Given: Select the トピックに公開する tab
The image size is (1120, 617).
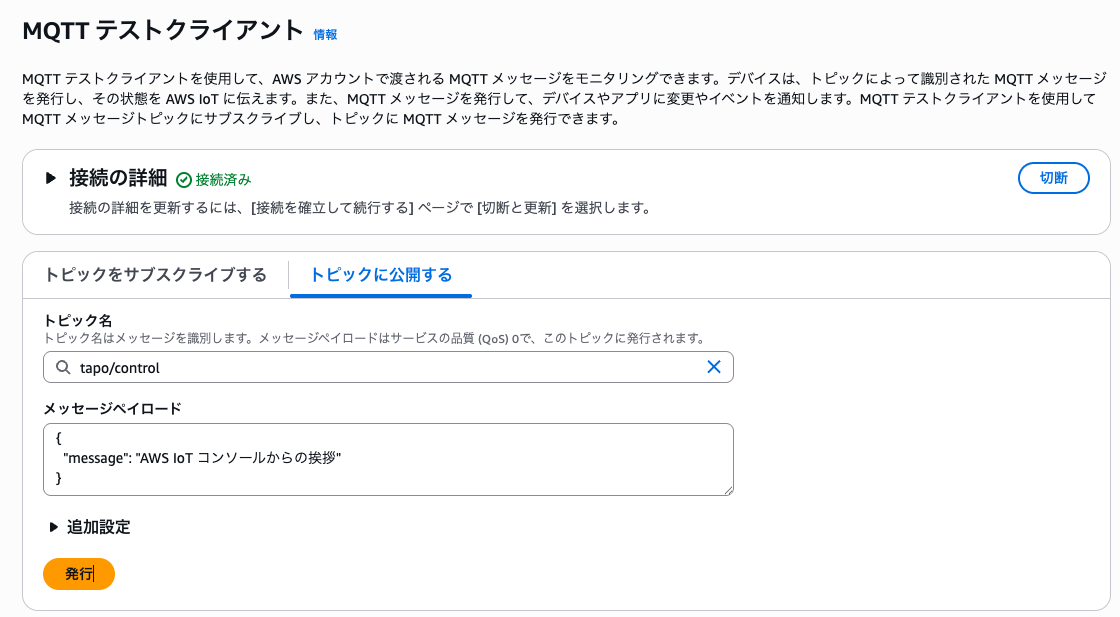Looking at the screenshot, I should [x=380, y=275].
